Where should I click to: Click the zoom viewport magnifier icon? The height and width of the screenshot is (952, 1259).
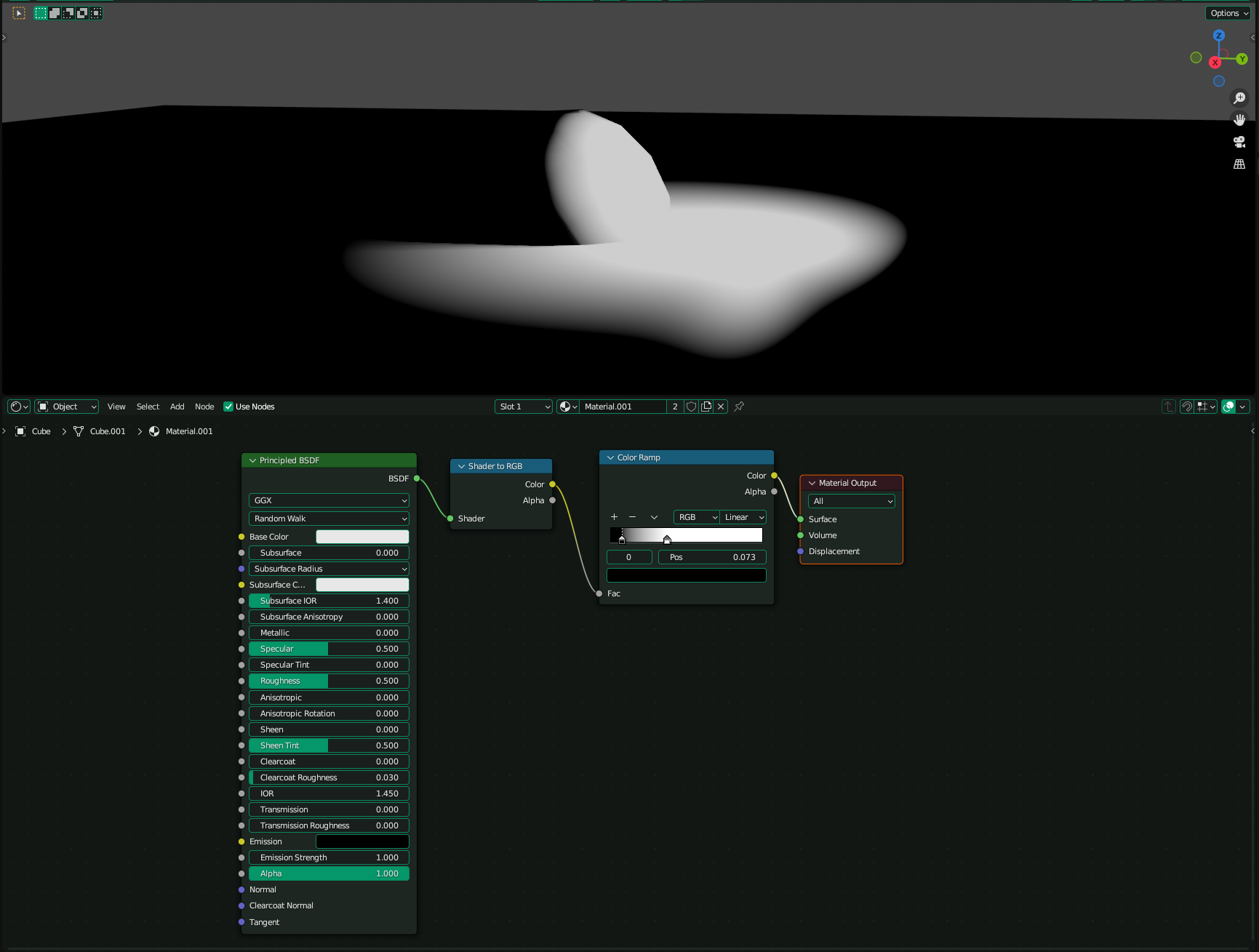pos(1239,98)
